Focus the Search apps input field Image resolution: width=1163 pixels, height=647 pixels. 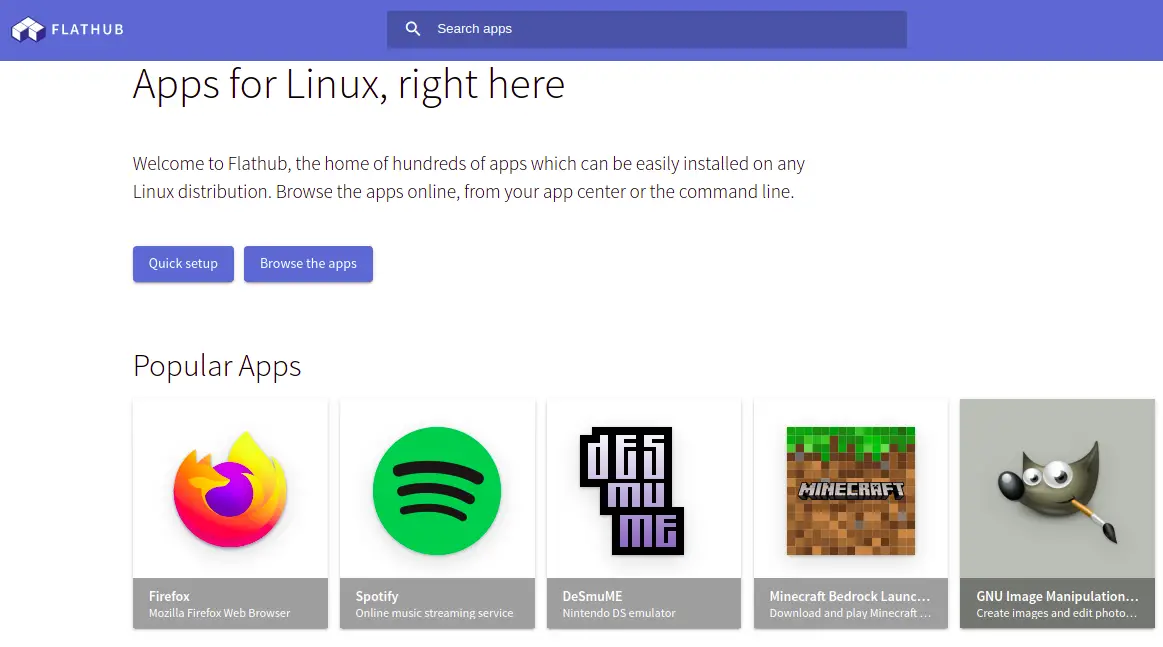[x=647, y=29]
